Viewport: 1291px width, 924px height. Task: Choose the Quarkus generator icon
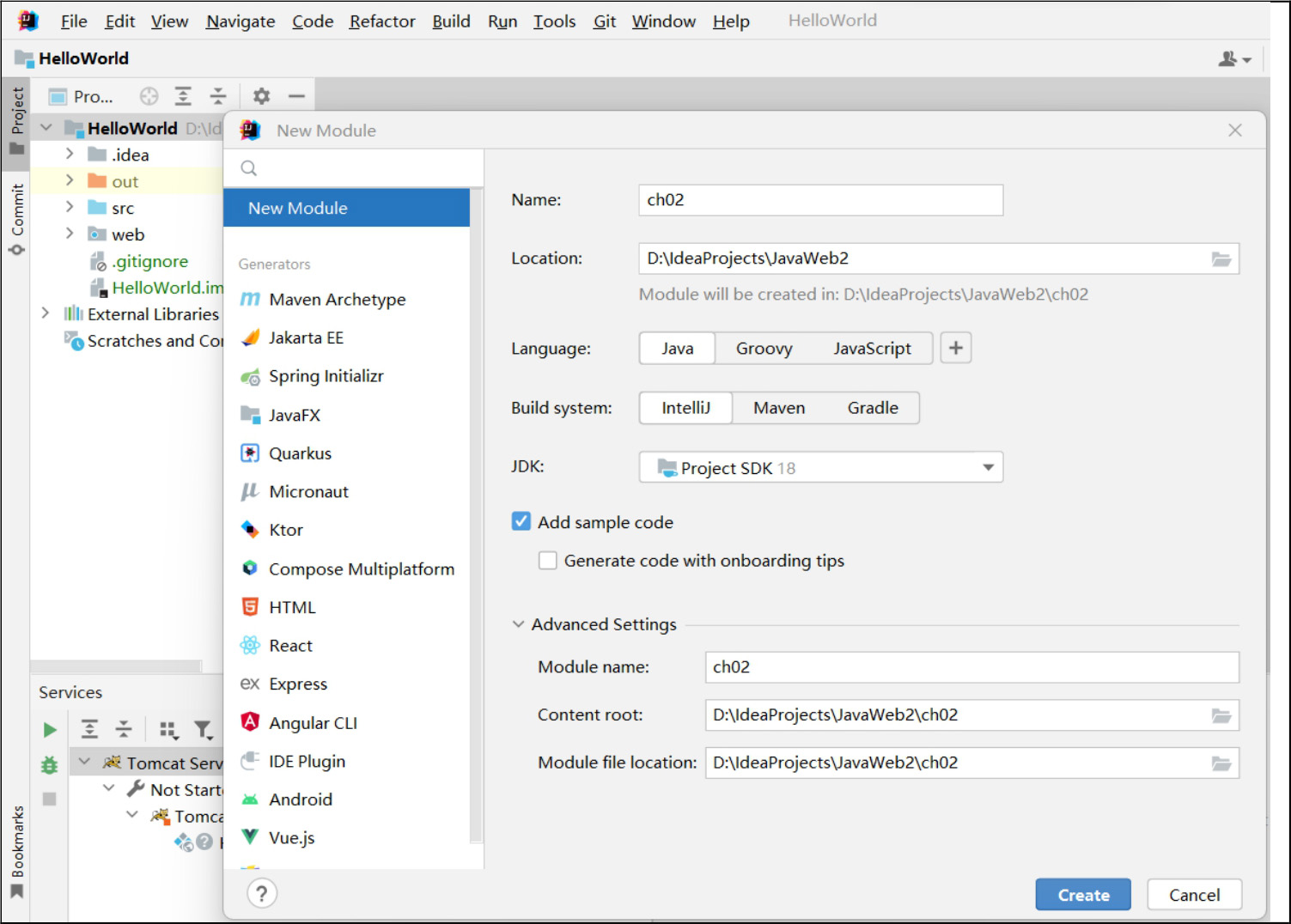click(x=250, y=453)
